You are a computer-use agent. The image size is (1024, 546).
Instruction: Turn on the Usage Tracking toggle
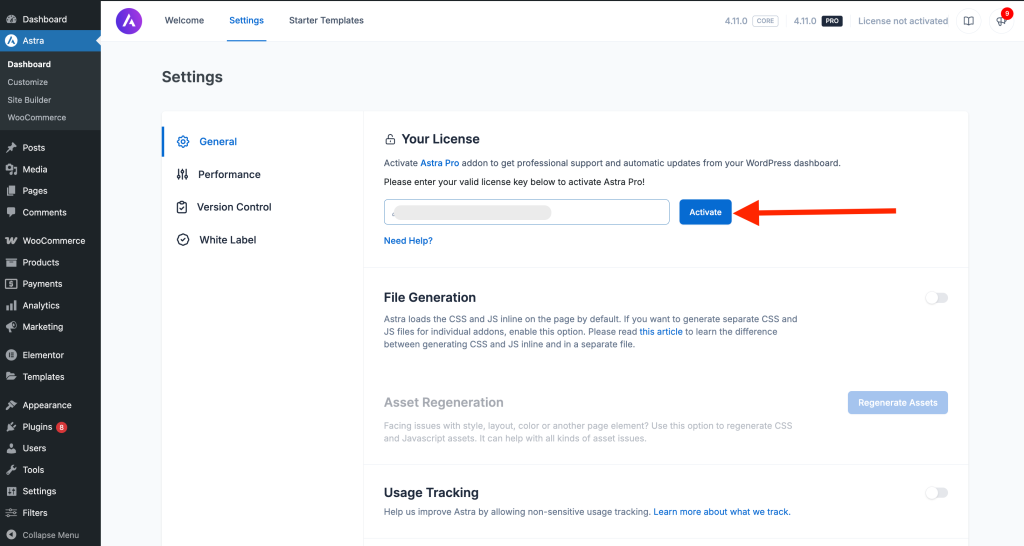point(936,492)
